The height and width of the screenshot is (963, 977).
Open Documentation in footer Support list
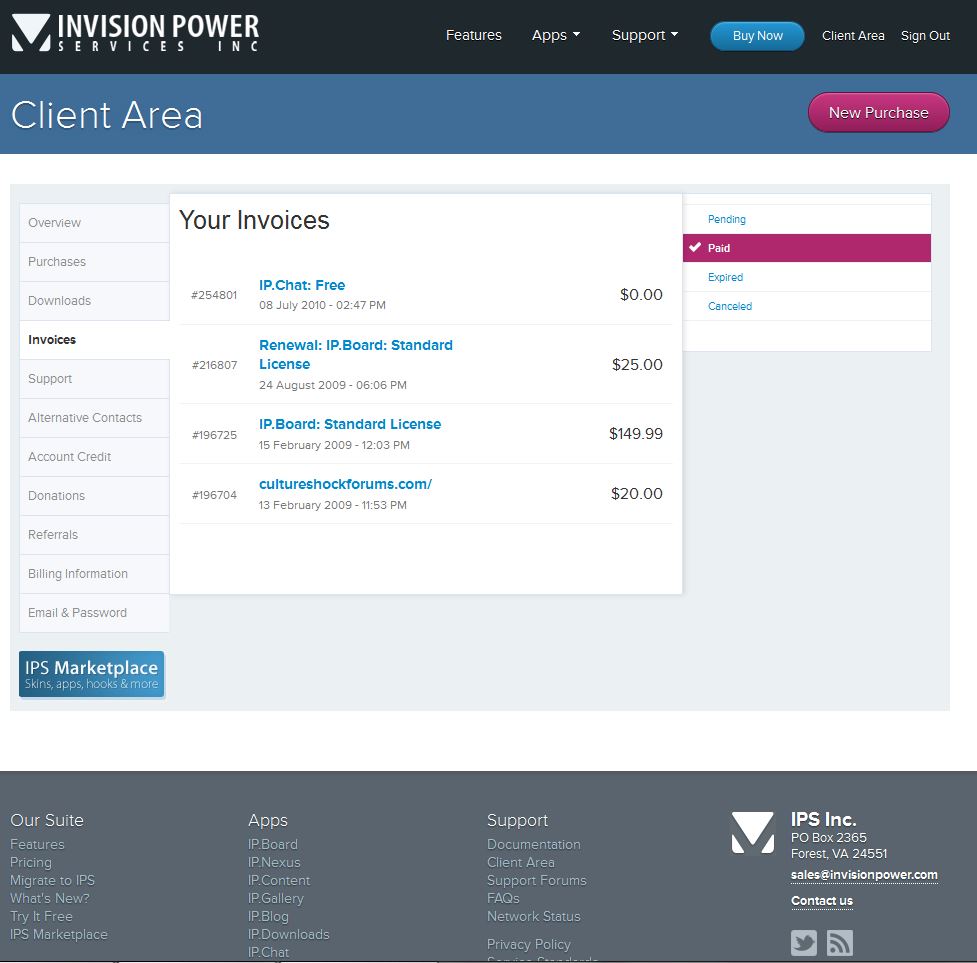click(x=534, y=844)
